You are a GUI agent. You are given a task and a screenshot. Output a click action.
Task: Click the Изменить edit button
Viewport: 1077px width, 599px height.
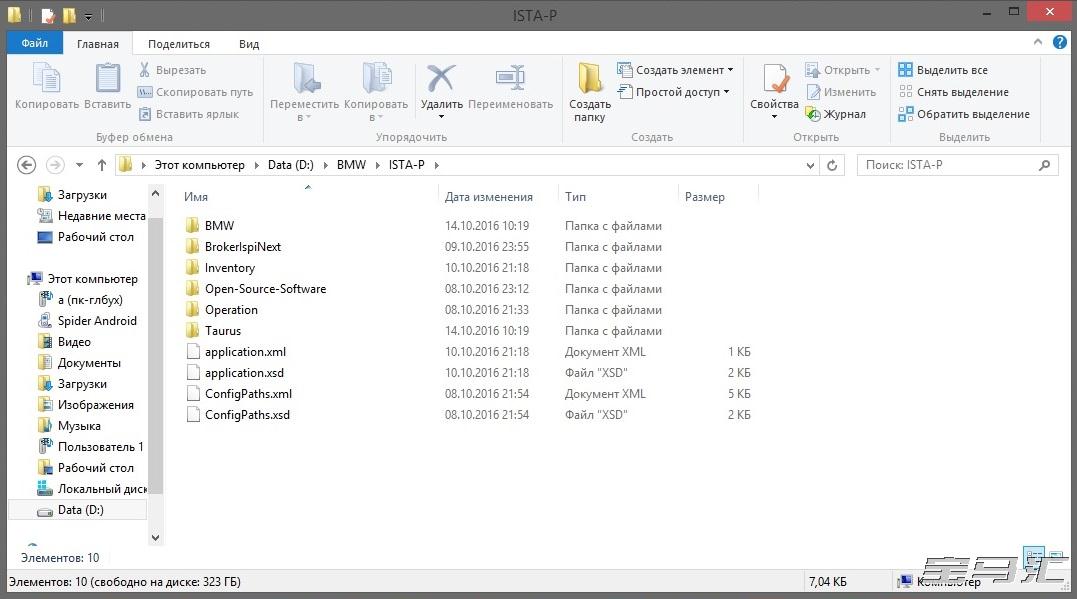[x=841, y=92]
